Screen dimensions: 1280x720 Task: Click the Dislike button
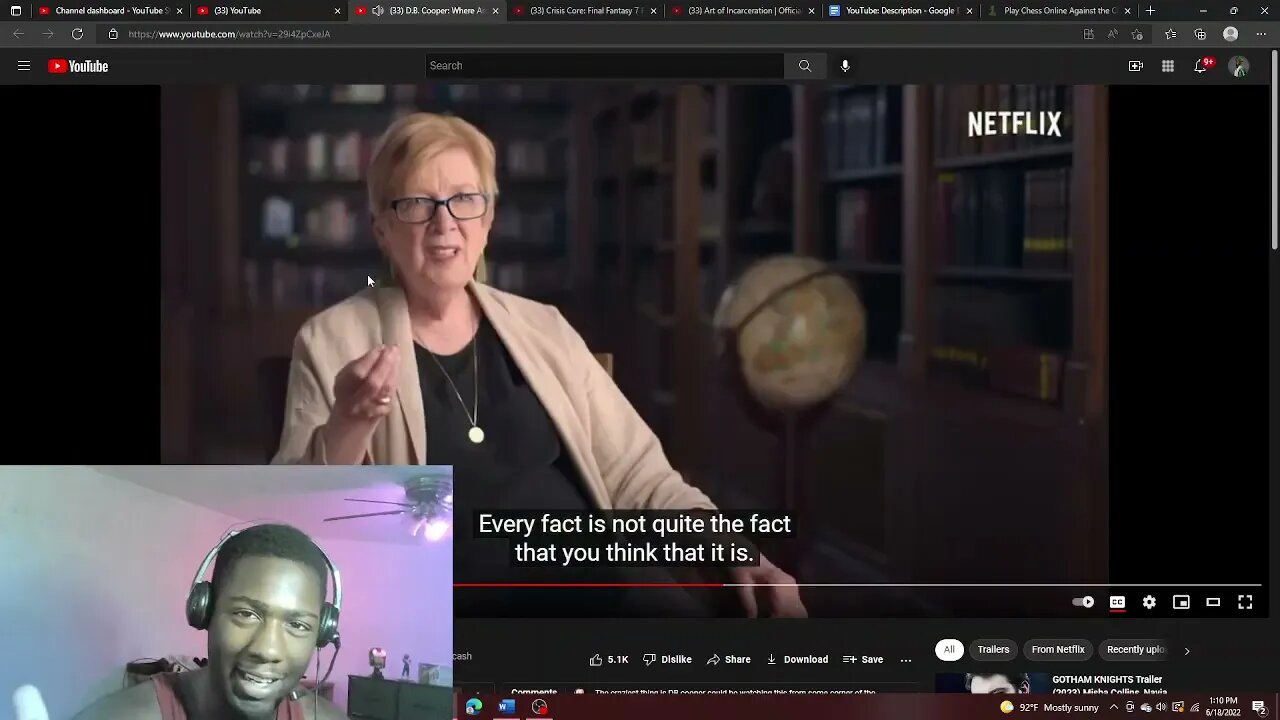pos(667,659)
